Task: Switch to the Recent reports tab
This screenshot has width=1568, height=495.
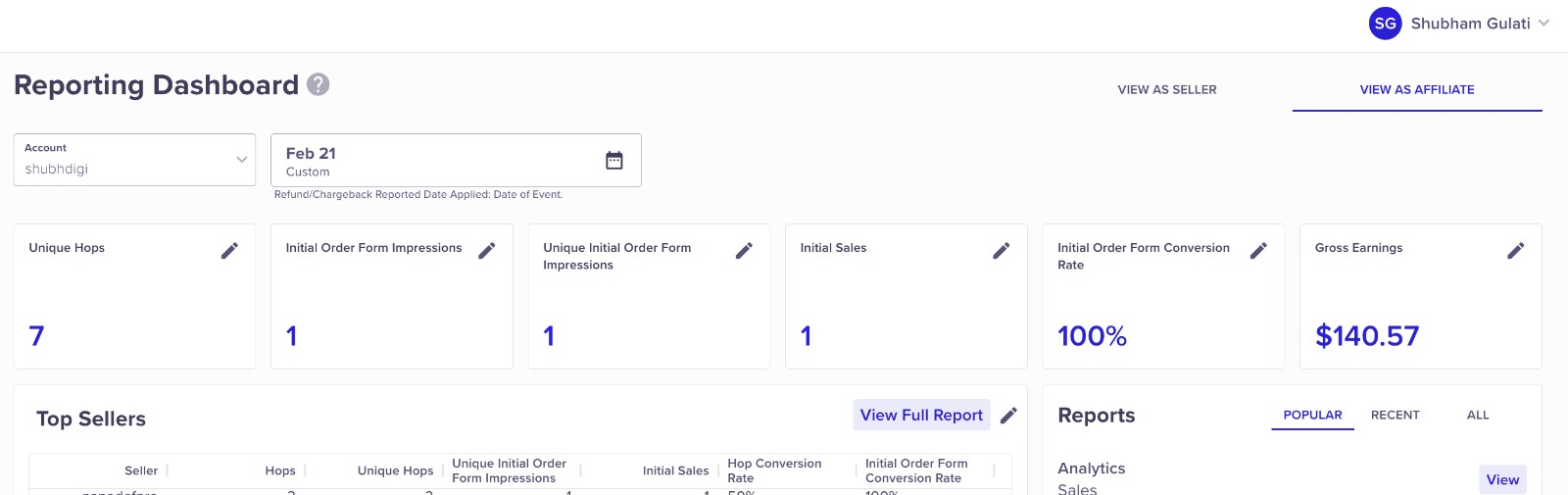Action: (1395, 416)
